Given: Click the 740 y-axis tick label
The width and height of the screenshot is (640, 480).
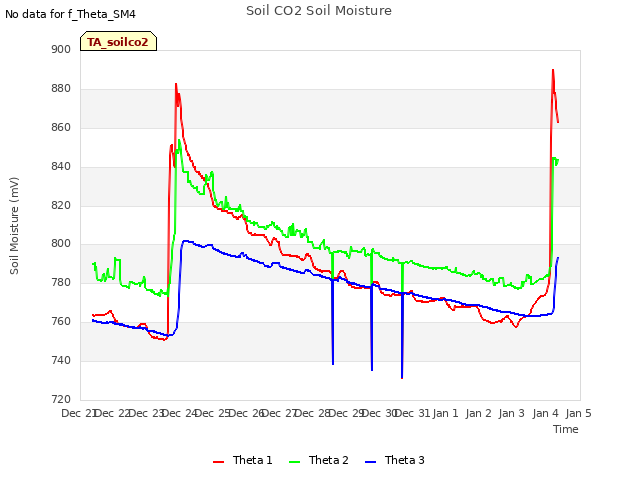Looking at the screenshot, I should coord(61,360).
